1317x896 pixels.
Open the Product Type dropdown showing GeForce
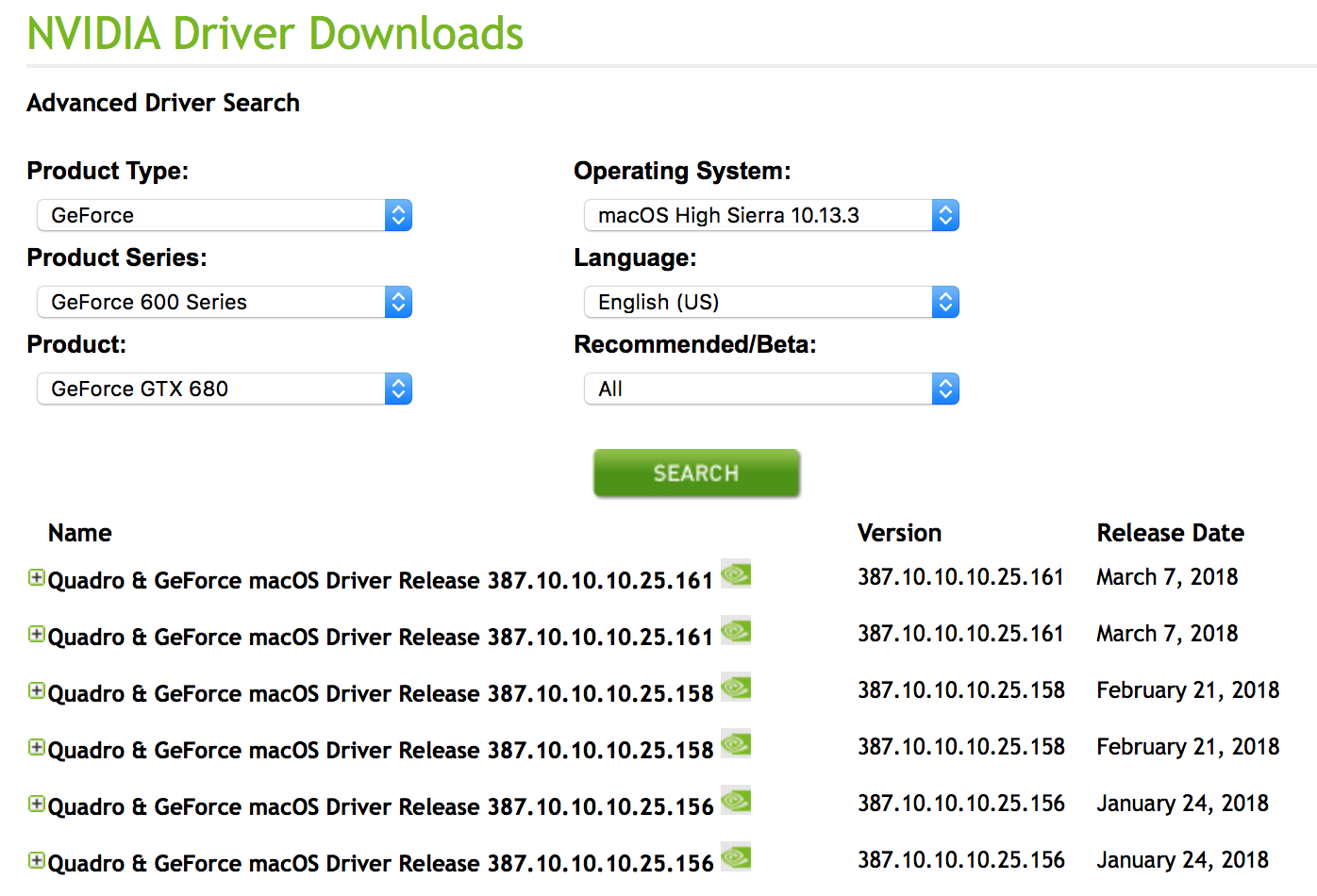click(x=225, y=215)
